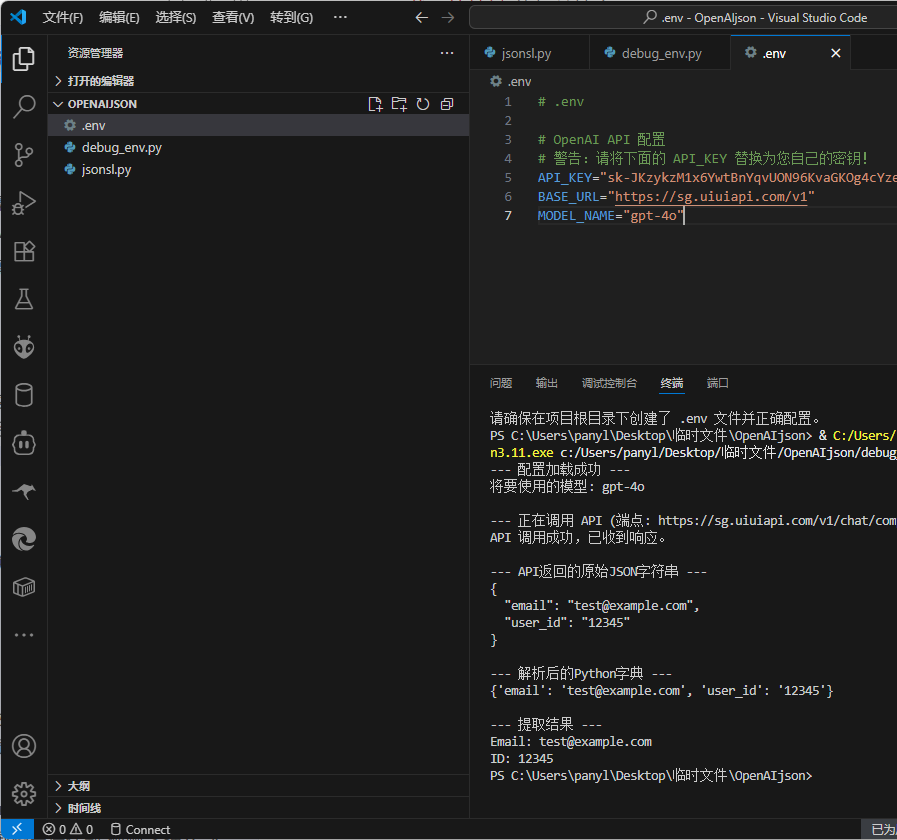Open the Manage settings gear
The image size is (897, 840).
point(24,793)
